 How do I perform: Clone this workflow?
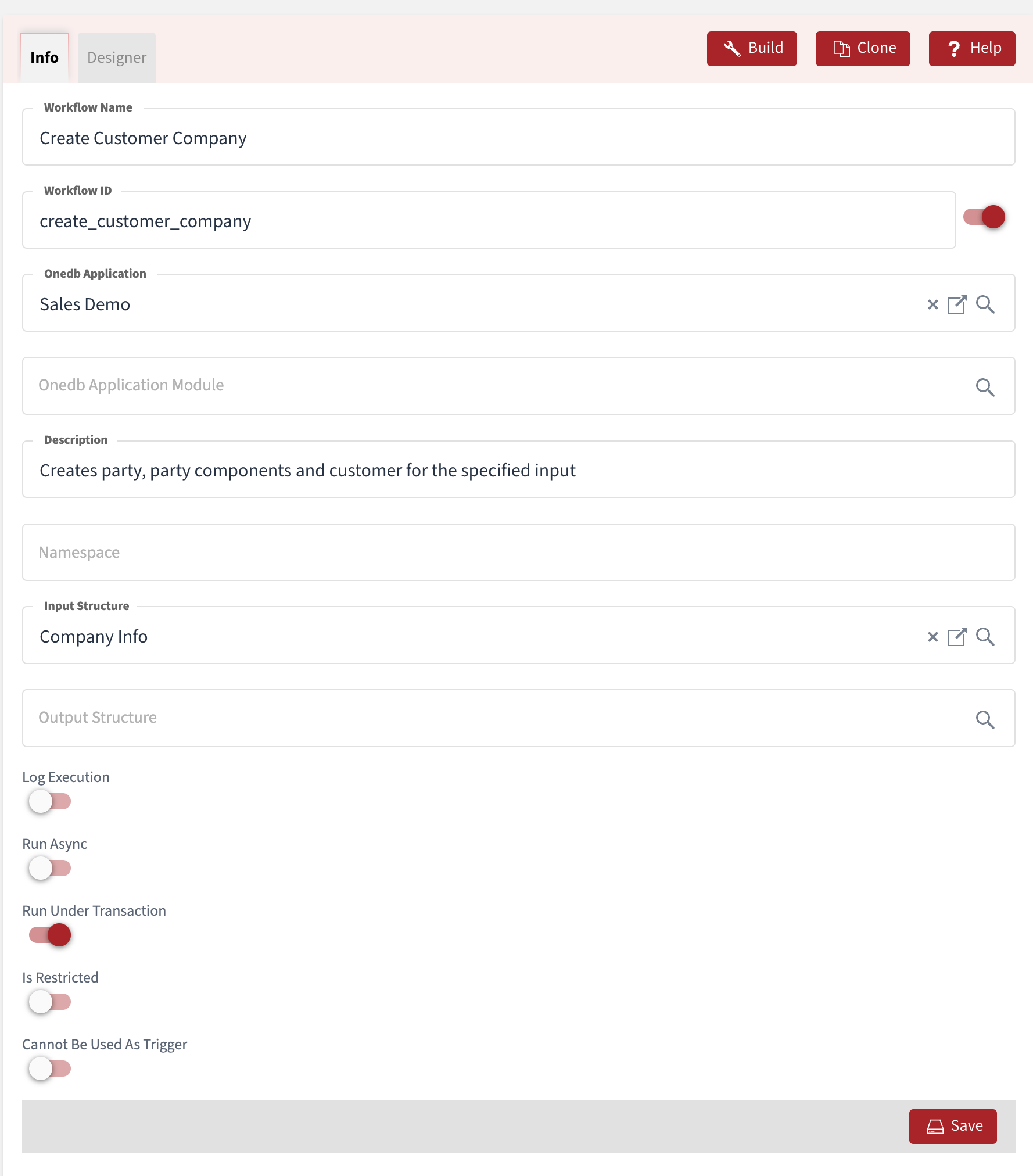[863, 48]
